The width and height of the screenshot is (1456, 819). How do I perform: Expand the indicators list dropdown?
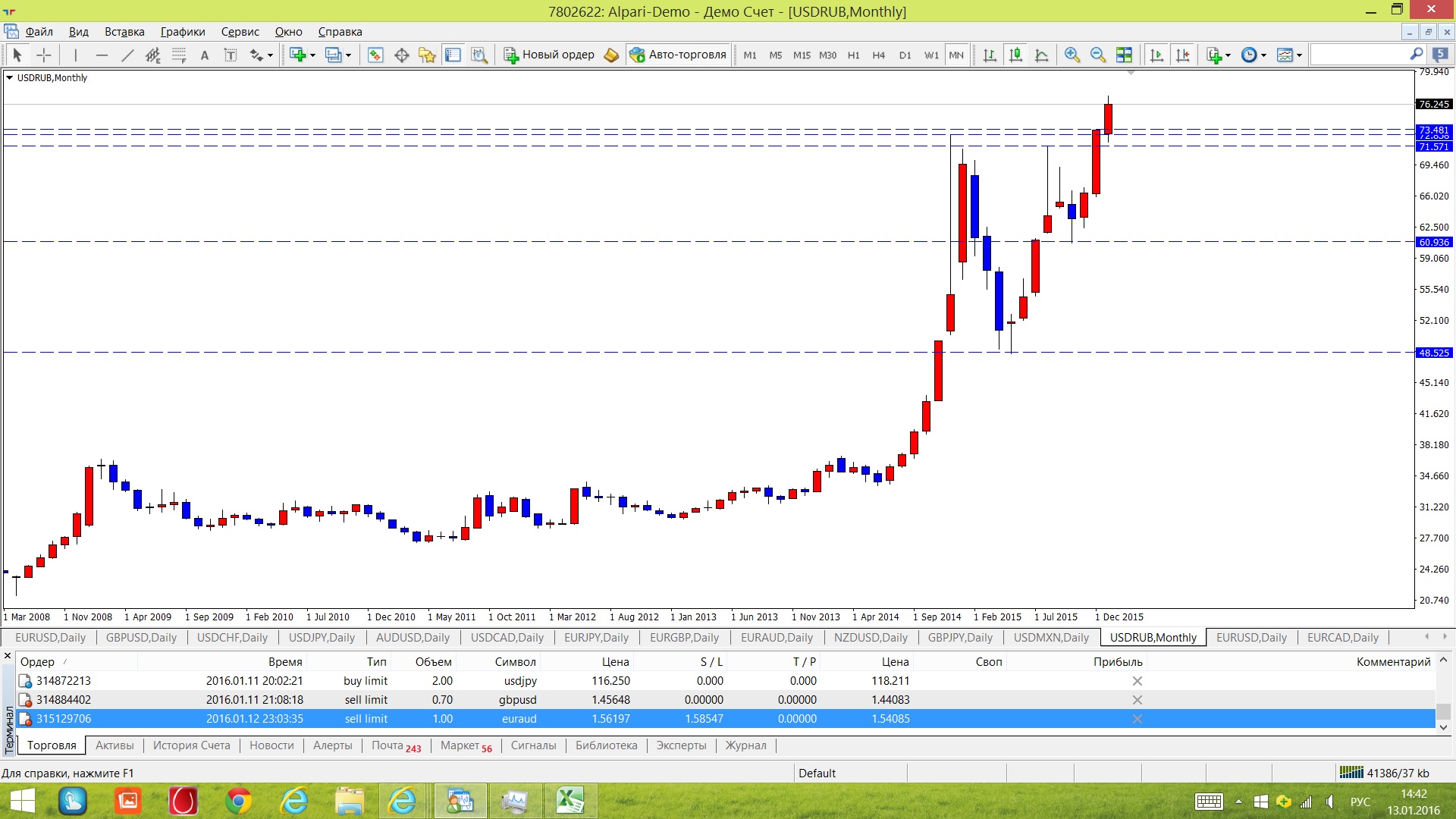(x=1228, y=55)
